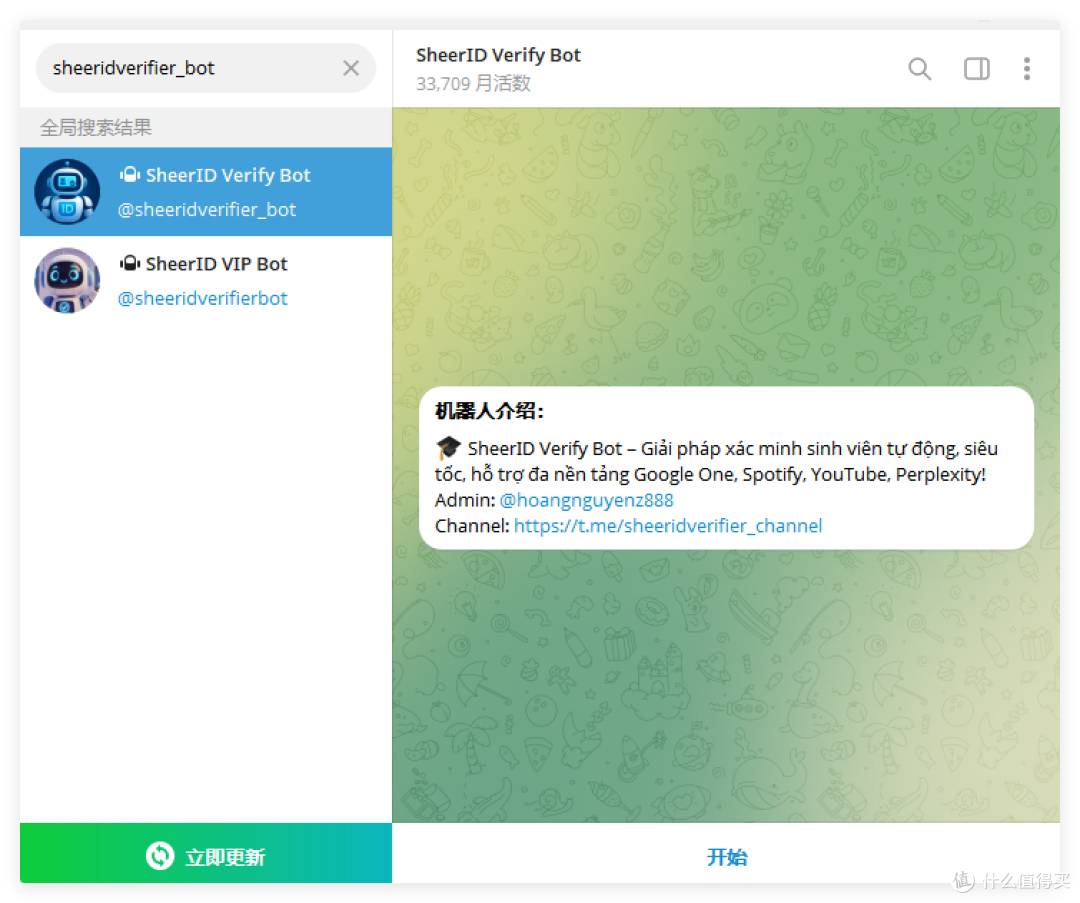Click the search box containing sheeridverifier_bot
The height and width of the screenshot is (903, 1080).
click(x=205, y=68)
